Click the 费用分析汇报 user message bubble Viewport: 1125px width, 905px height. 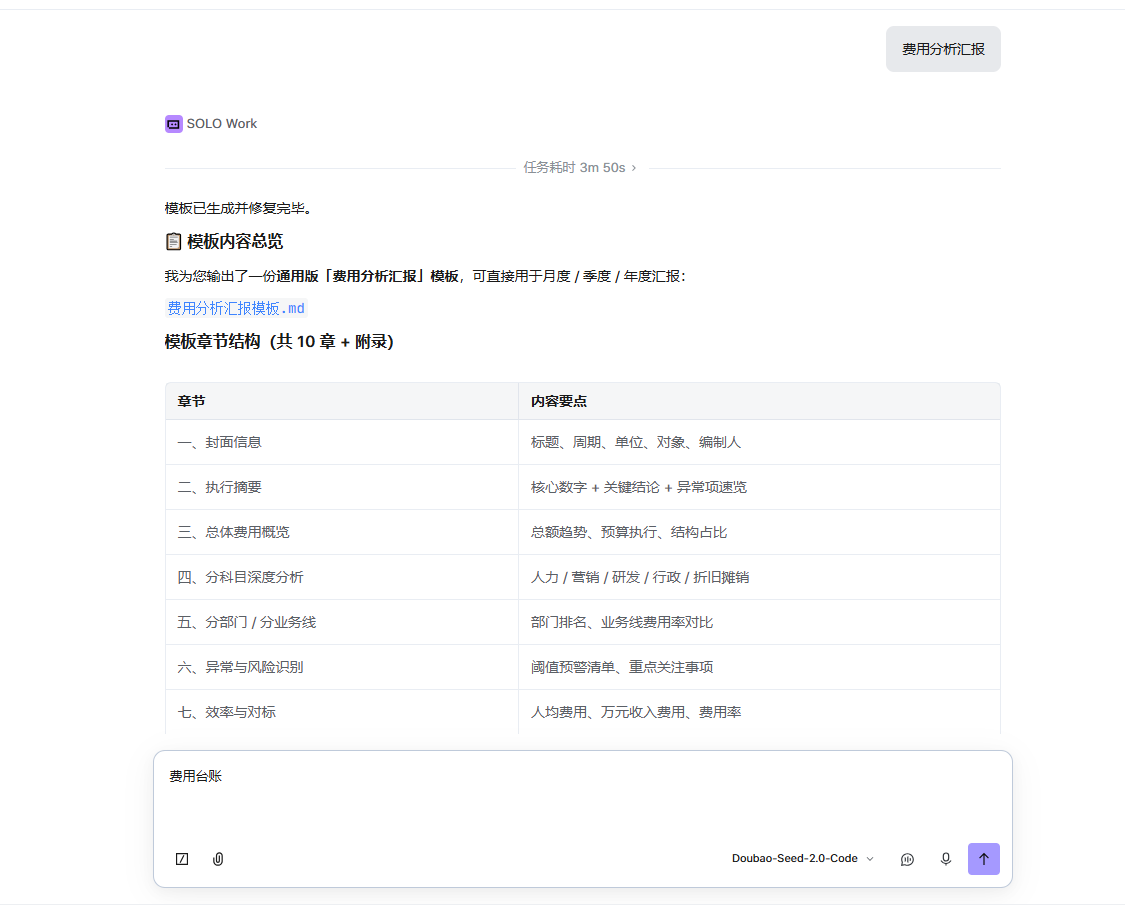coord(943,49)
